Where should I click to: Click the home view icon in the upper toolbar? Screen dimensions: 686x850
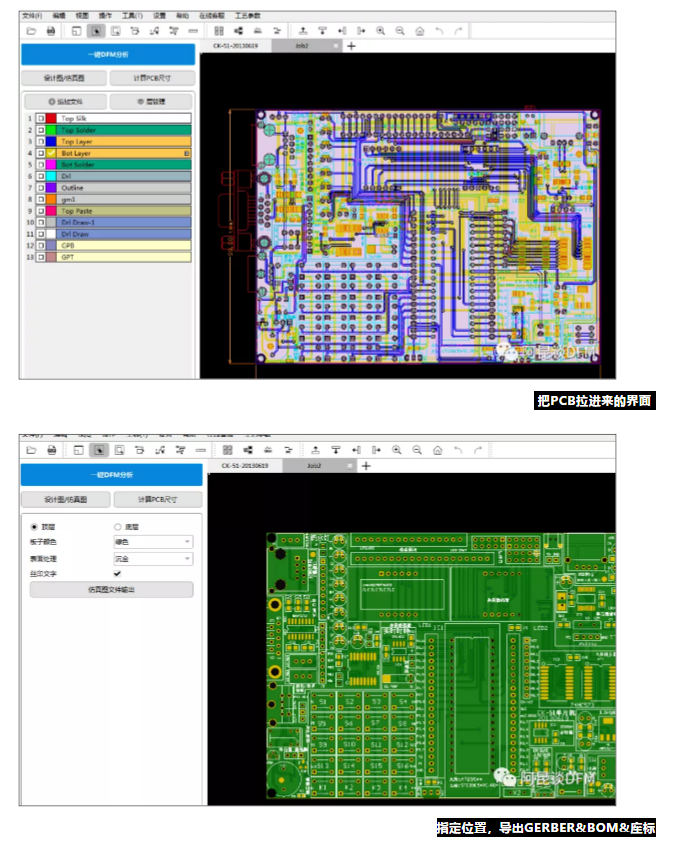[x=420, y=31]
